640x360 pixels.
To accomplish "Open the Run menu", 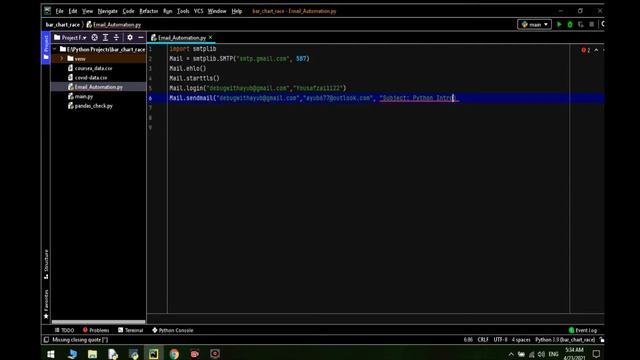I will tap(168, 11).
